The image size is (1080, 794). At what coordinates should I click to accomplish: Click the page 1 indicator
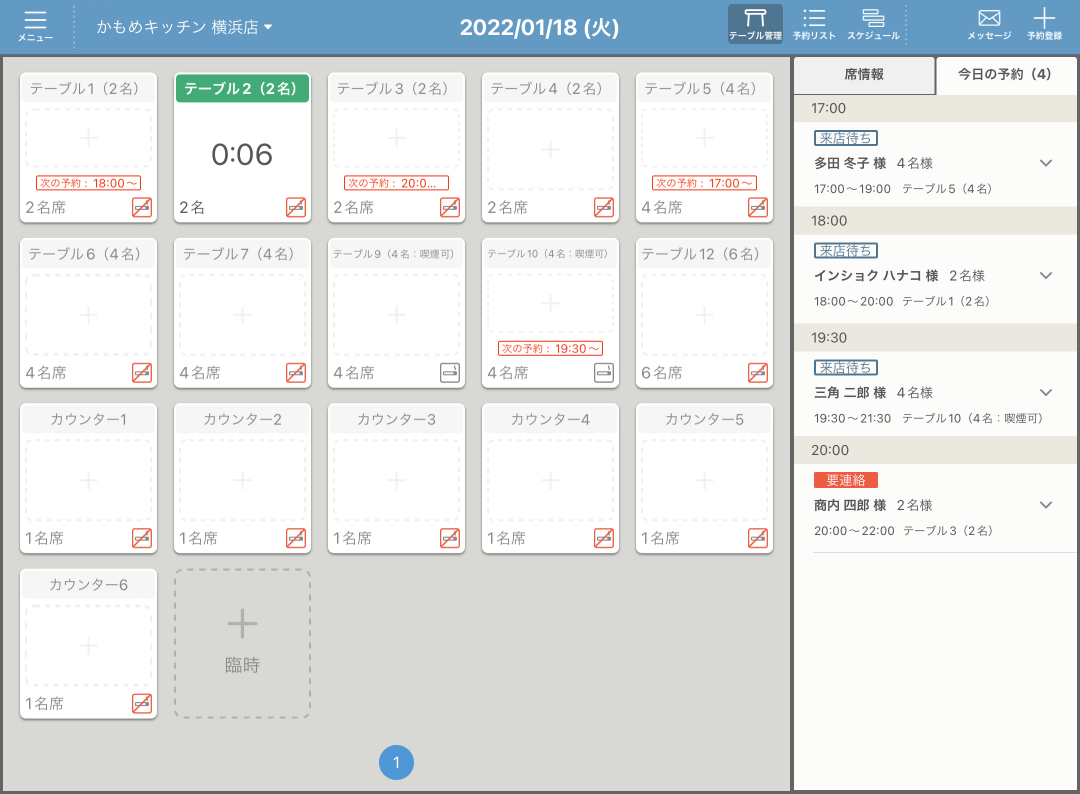(396, 763)
